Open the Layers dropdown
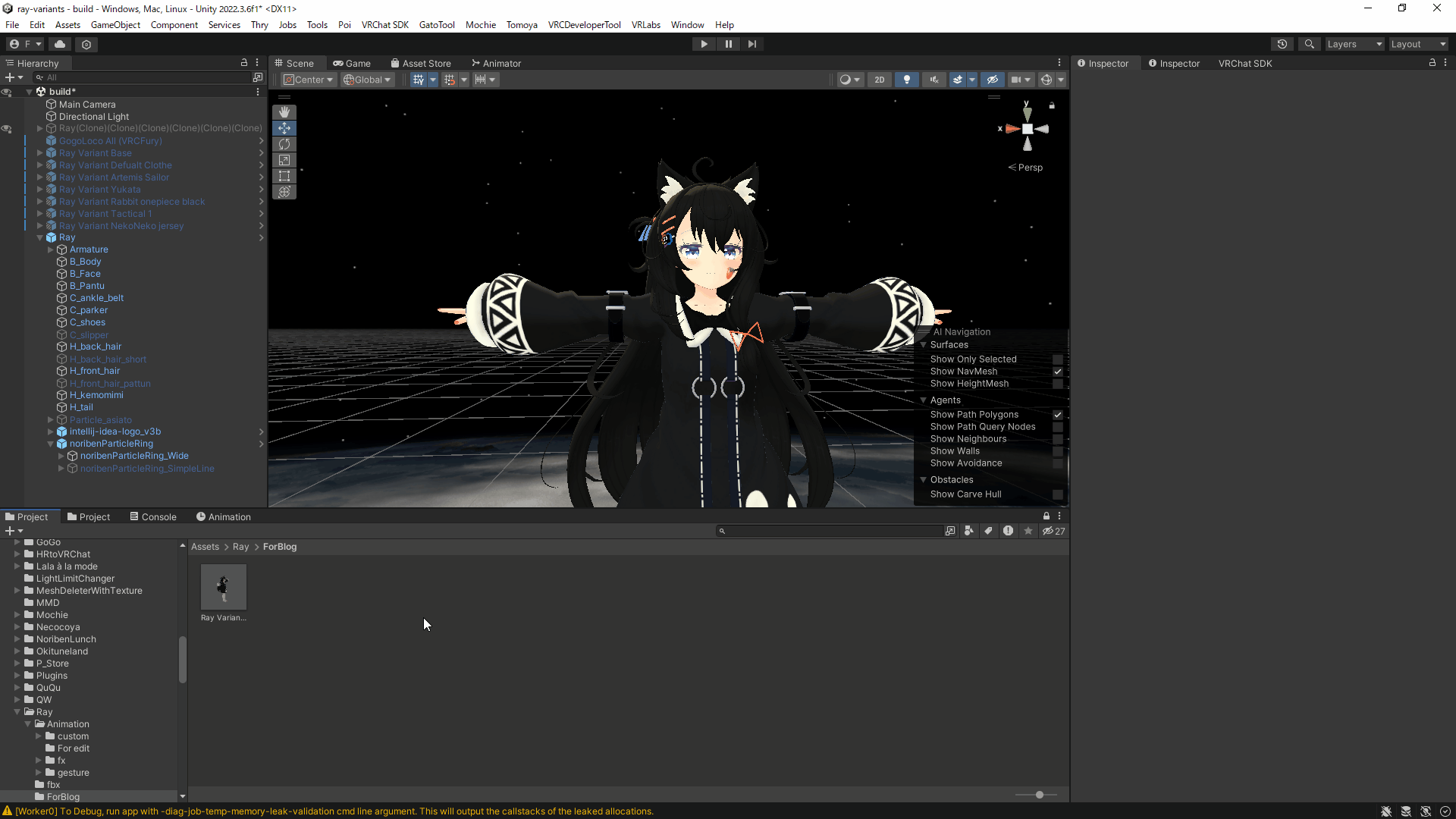Screen dimensions: 1456x819 tap(1354, 44)
